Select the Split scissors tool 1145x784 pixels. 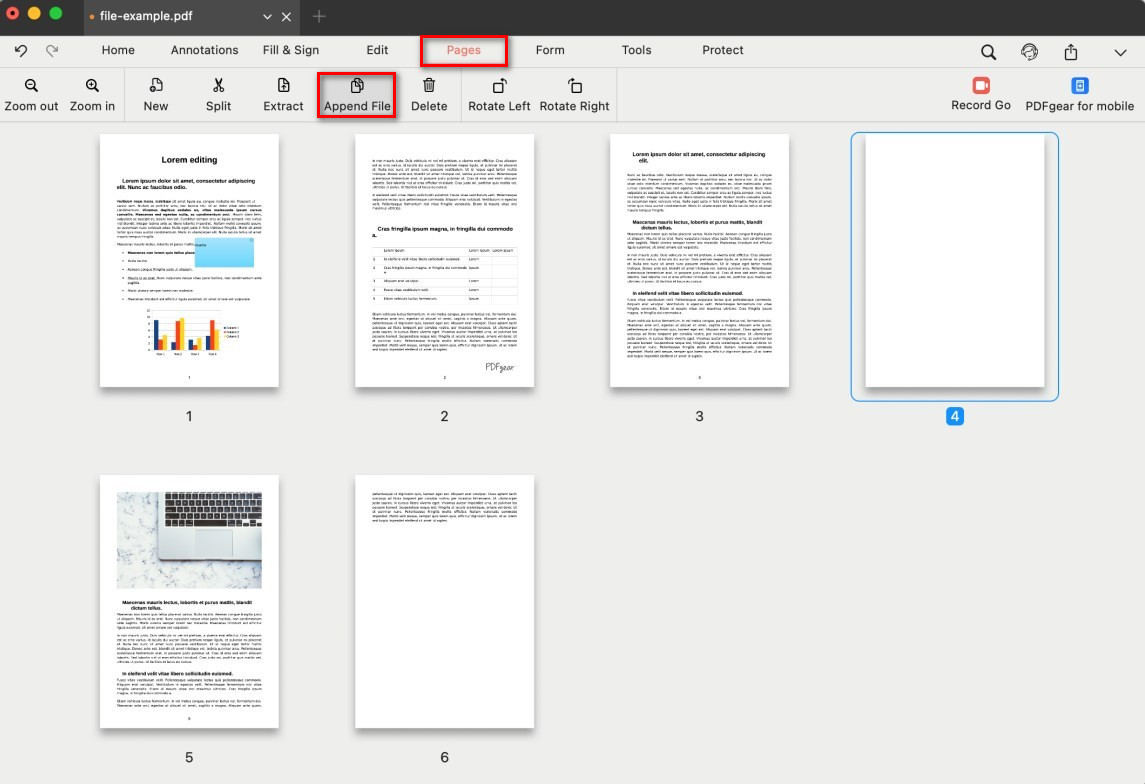coord(218,87)
